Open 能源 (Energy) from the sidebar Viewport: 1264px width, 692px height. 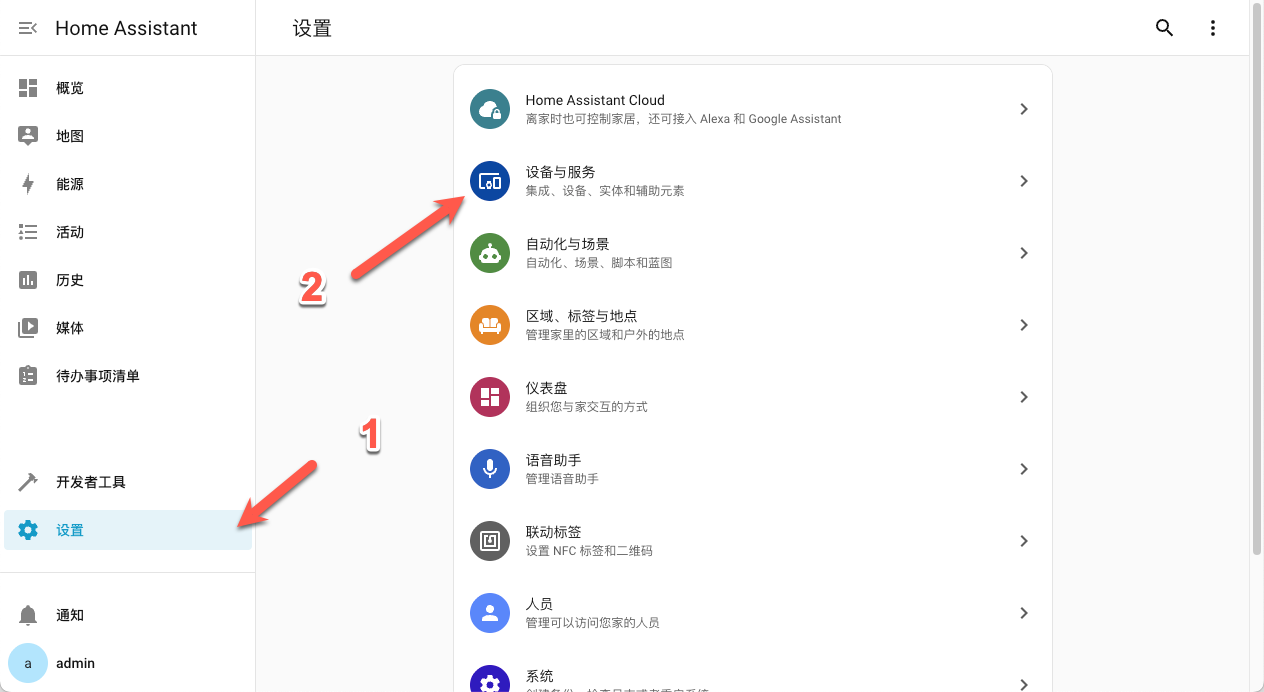tap(28, 183)
